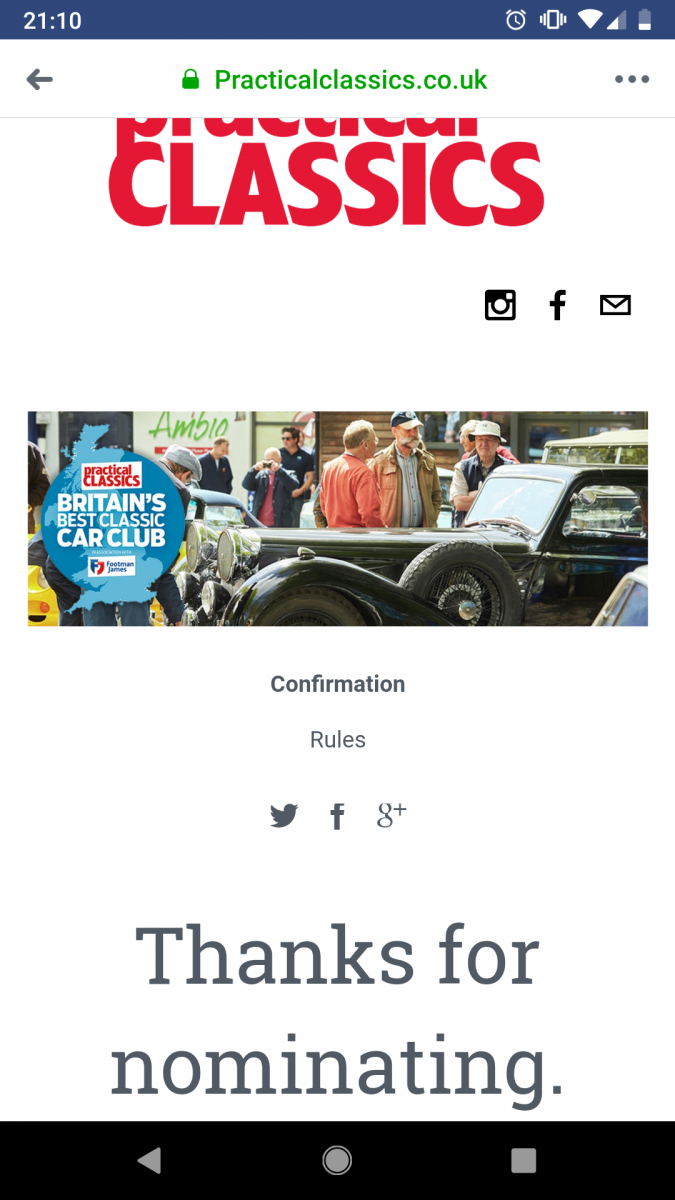Tap the alarm clock status icon
675x1200 pixels.
[x=516, y=20]
